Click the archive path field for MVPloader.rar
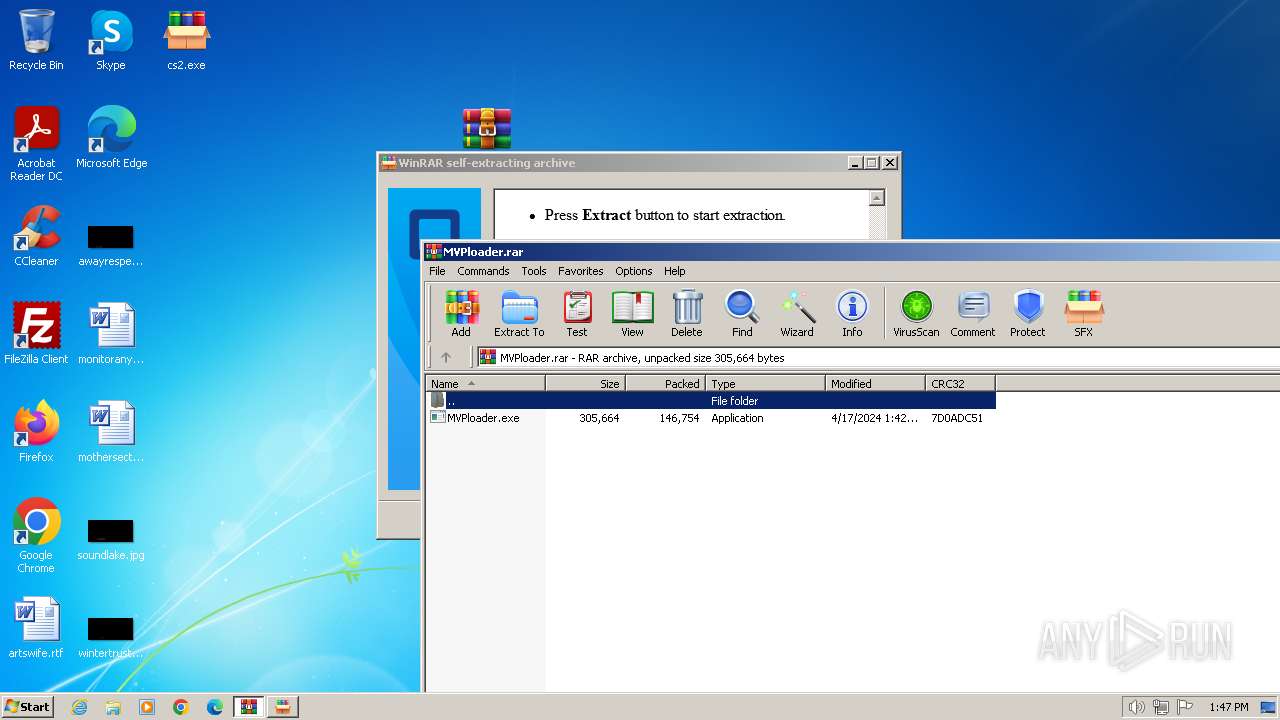Screen dimensions: 1280x720 point(878,357)
